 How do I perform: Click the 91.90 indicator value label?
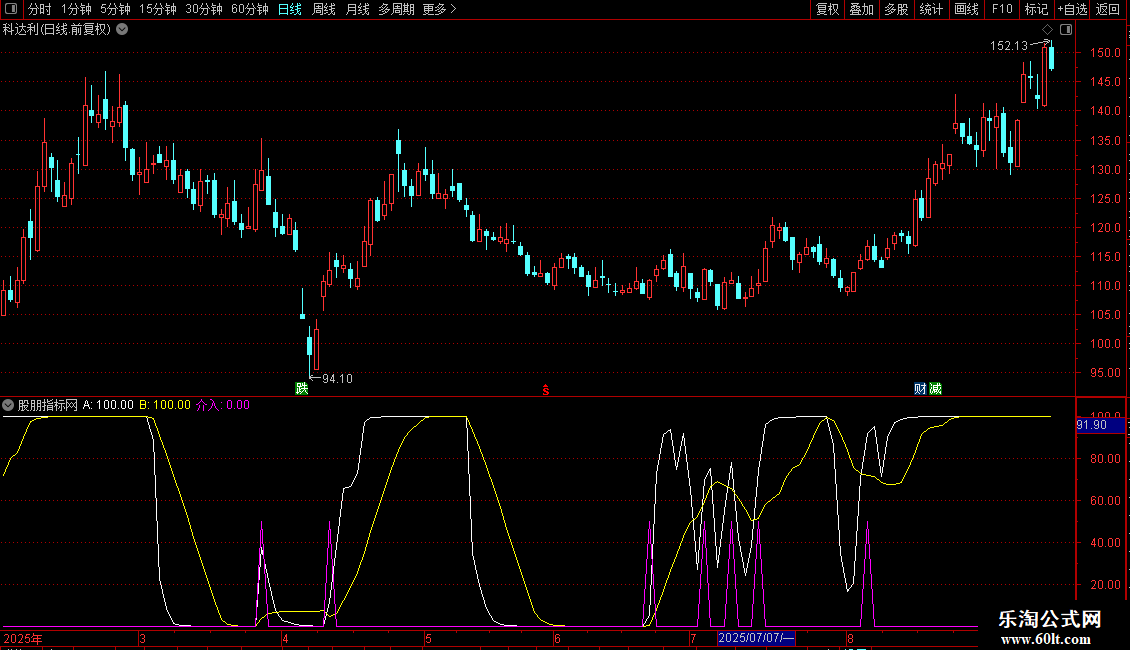[1091, 425]
